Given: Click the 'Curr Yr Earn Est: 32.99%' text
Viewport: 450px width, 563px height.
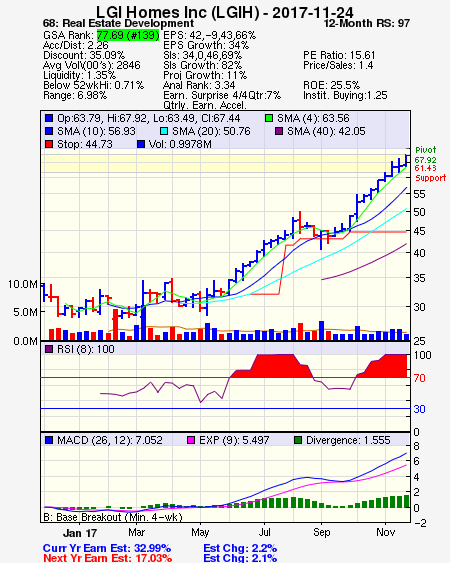Looking at the screenshot, I should tap(107, 548).
